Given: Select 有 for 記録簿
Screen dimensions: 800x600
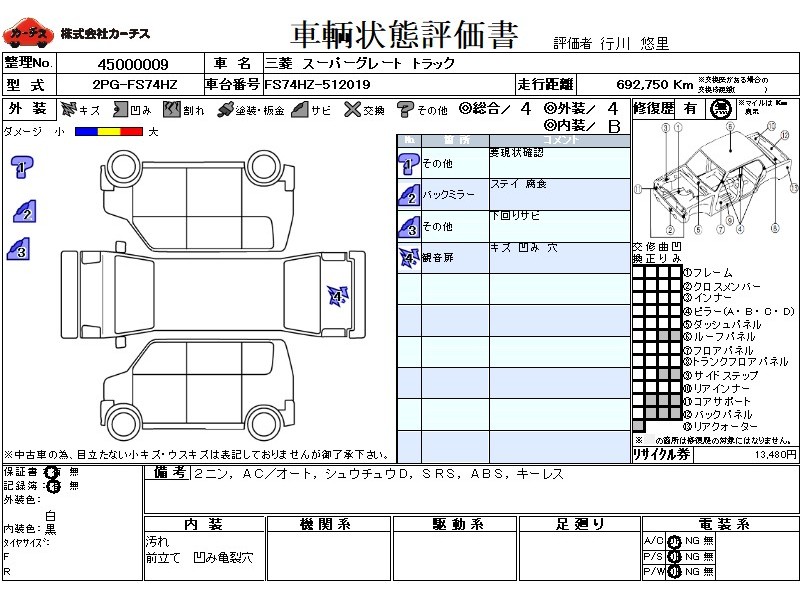Looking at the screenshot, I should tap(53, 486).
